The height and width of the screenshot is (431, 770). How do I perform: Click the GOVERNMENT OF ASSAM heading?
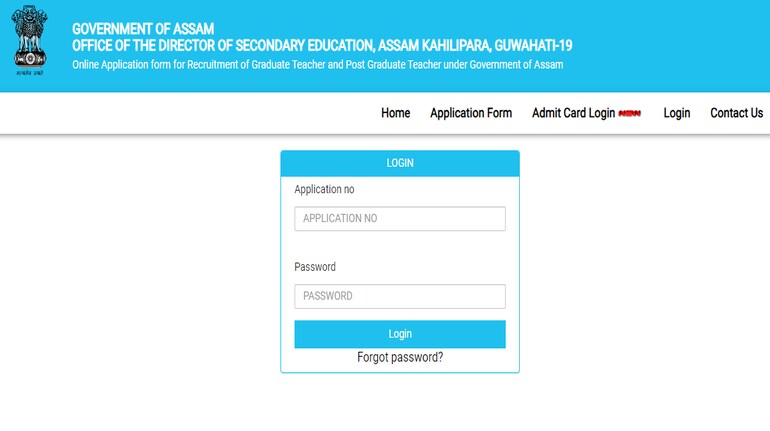pos(143,29)
